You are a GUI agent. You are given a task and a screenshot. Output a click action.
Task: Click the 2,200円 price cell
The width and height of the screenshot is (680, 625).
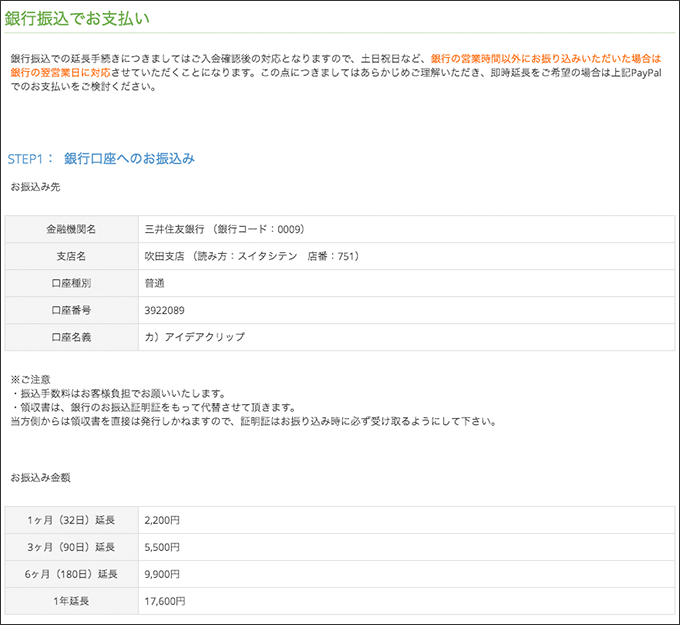click(406, 520)
